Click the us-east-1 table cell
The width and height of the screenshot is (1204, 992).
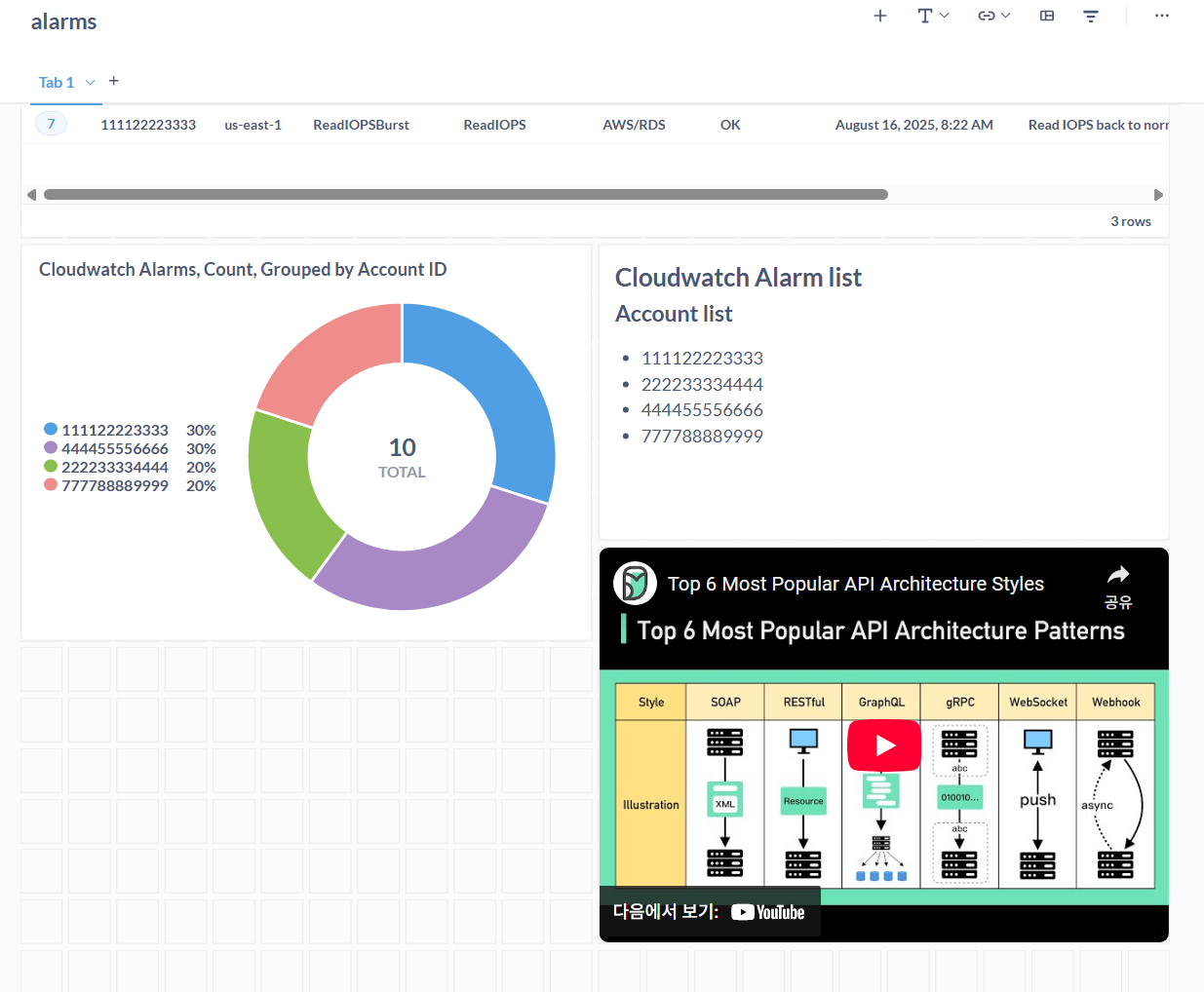[252, 125]
